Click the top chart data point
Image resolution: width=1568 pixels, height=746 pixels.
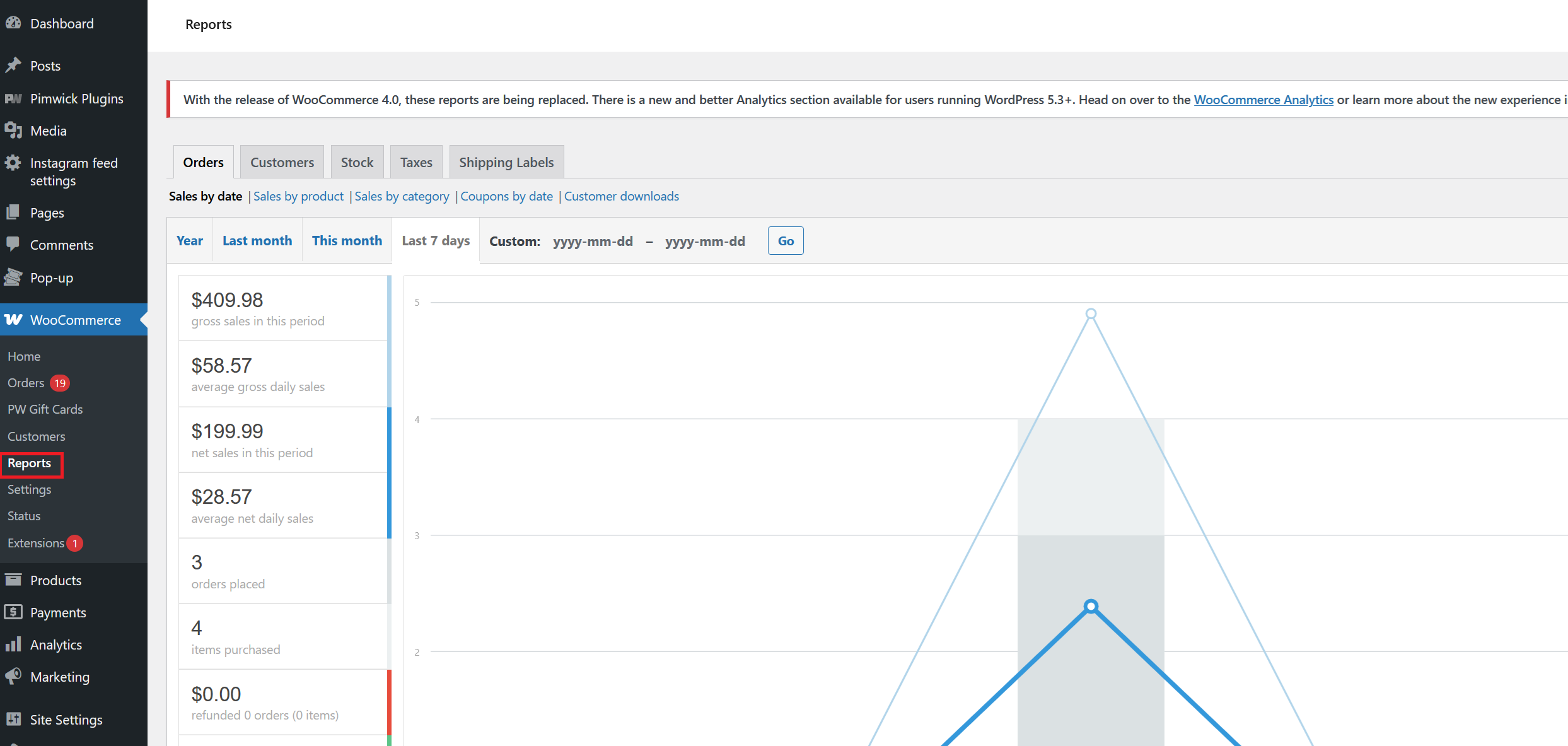point(1091,313)
